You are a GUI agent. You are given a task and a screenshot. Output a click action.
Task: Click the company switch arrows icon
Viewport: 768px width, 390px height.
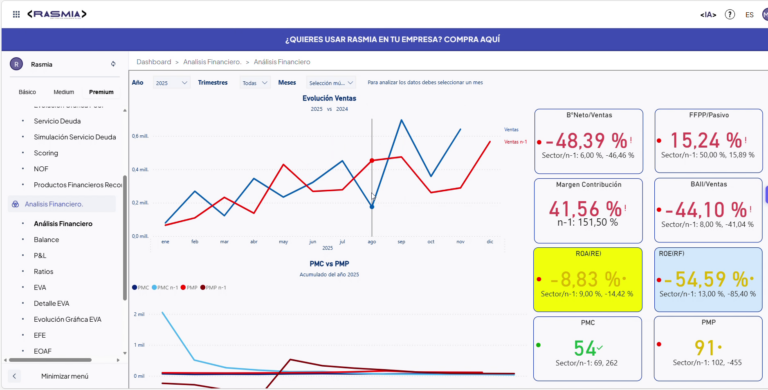click(113, 64)
